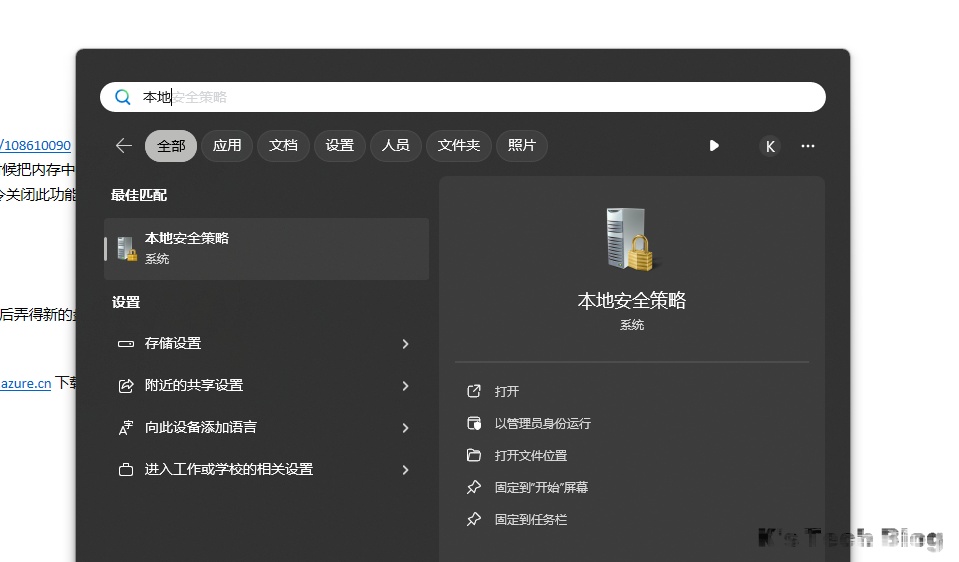Click 打开 to launch 本地安全策略
959x562 pixels.
507,391
